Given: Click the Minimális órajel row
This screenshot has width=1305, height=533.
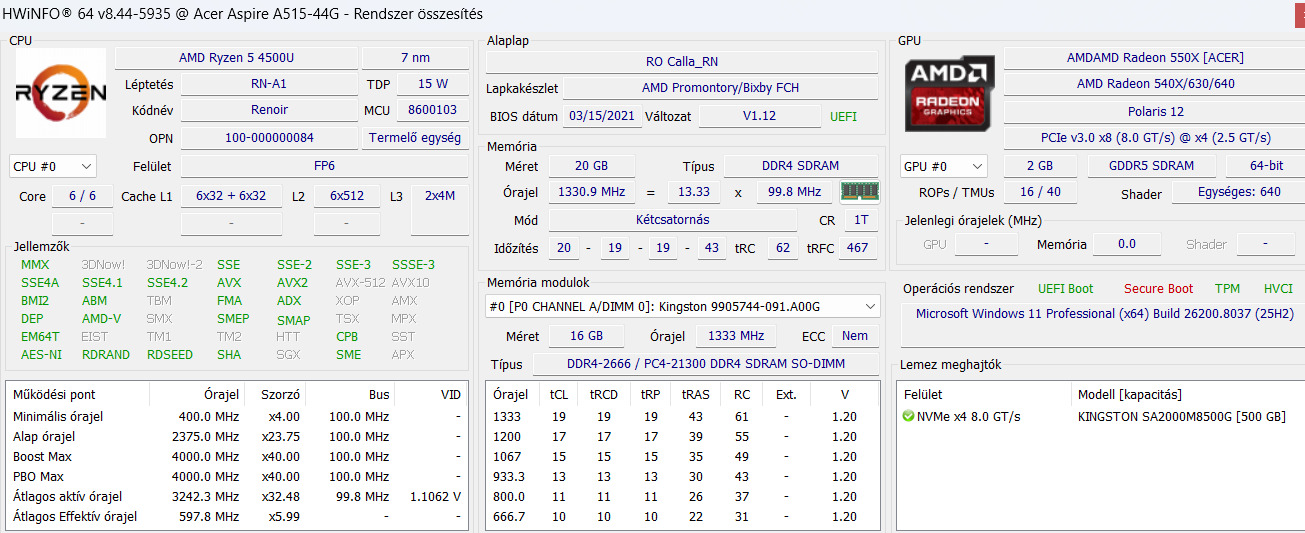Looking at the screenshot, I should coord(237,416).
